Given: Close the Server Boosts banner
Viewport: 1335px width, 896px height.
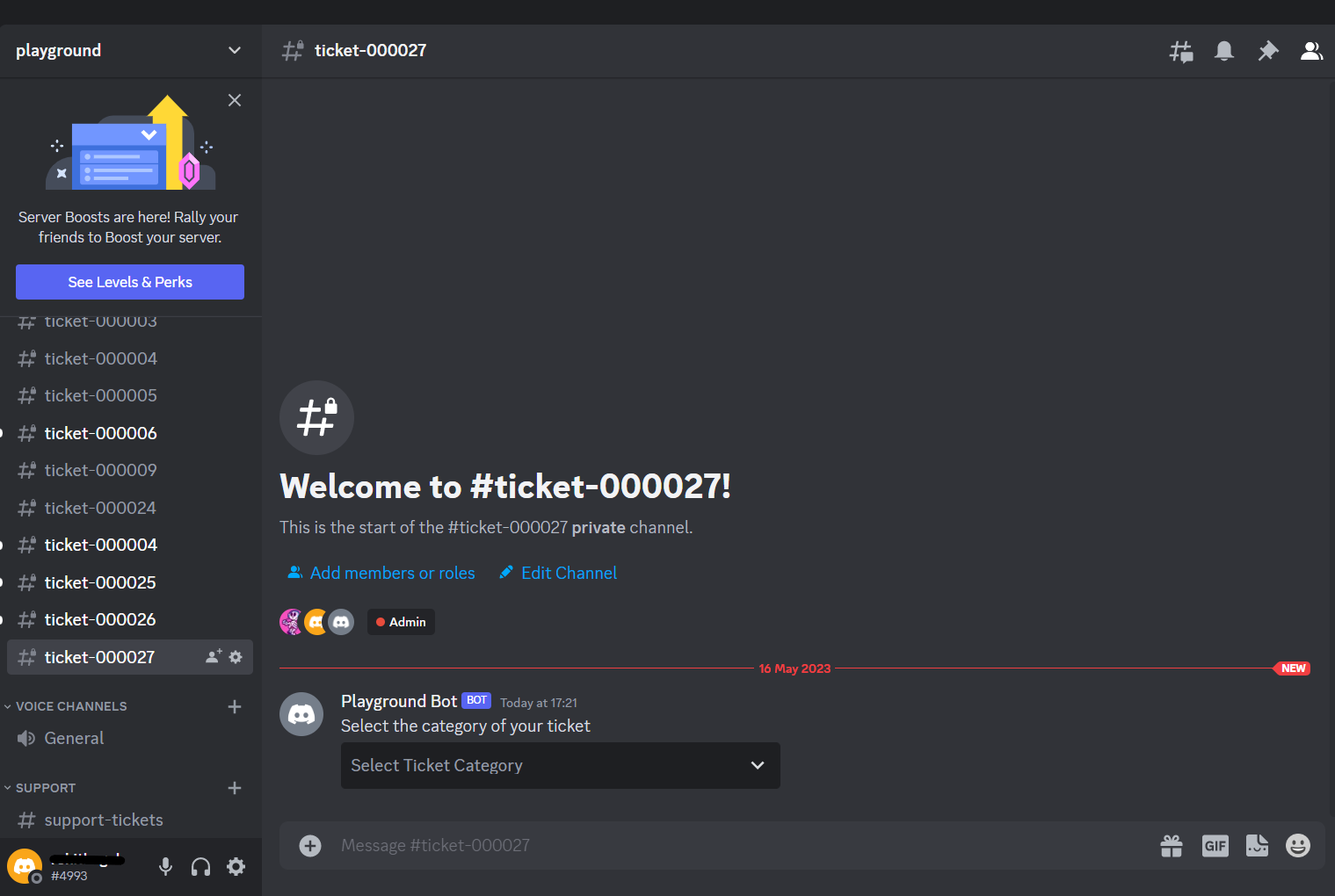Looking at the screenshot, I should [235, 100].
